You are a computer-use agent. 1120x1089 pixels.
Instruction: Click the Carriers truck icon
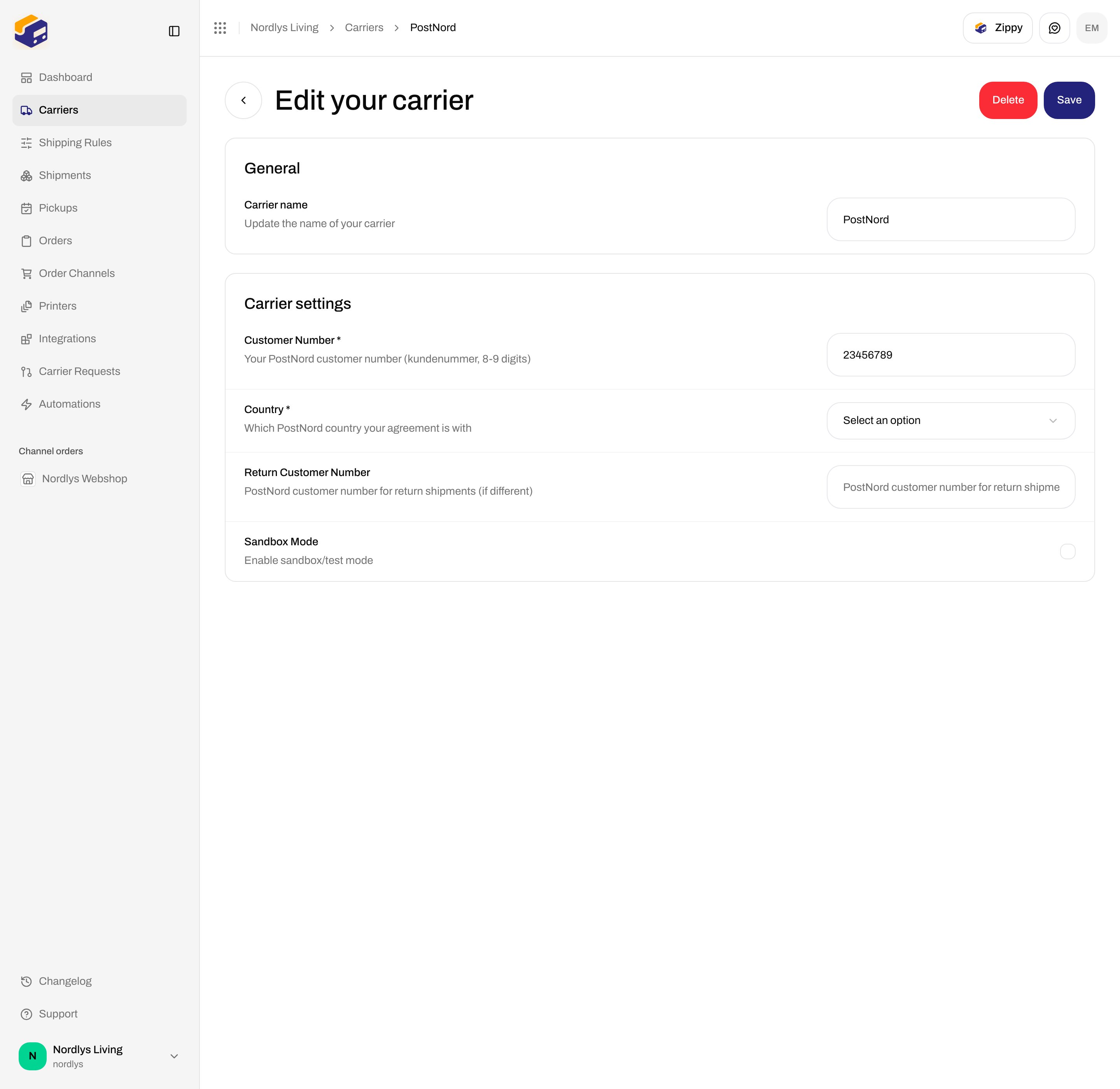click(x=26, y=110)
